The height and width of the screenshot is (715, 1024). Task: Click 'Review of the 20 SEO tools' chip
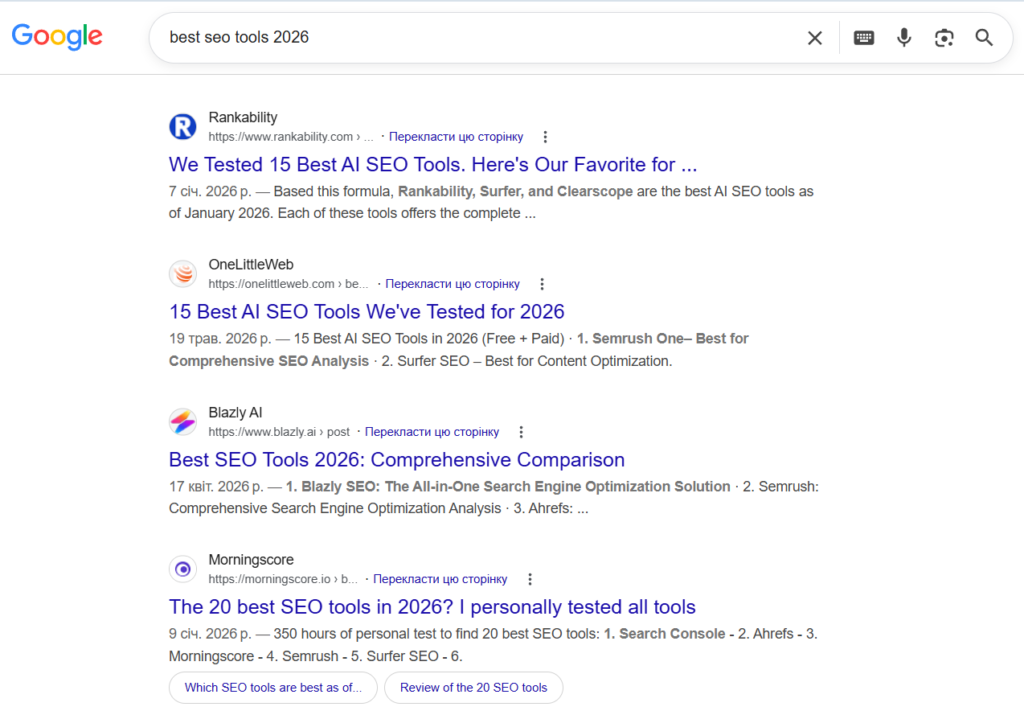[473, 688]
